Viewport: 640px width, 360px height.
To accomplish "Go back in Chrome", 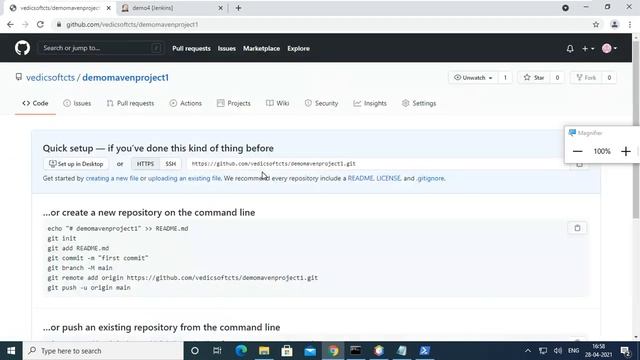I will click(x=10, y=24).
